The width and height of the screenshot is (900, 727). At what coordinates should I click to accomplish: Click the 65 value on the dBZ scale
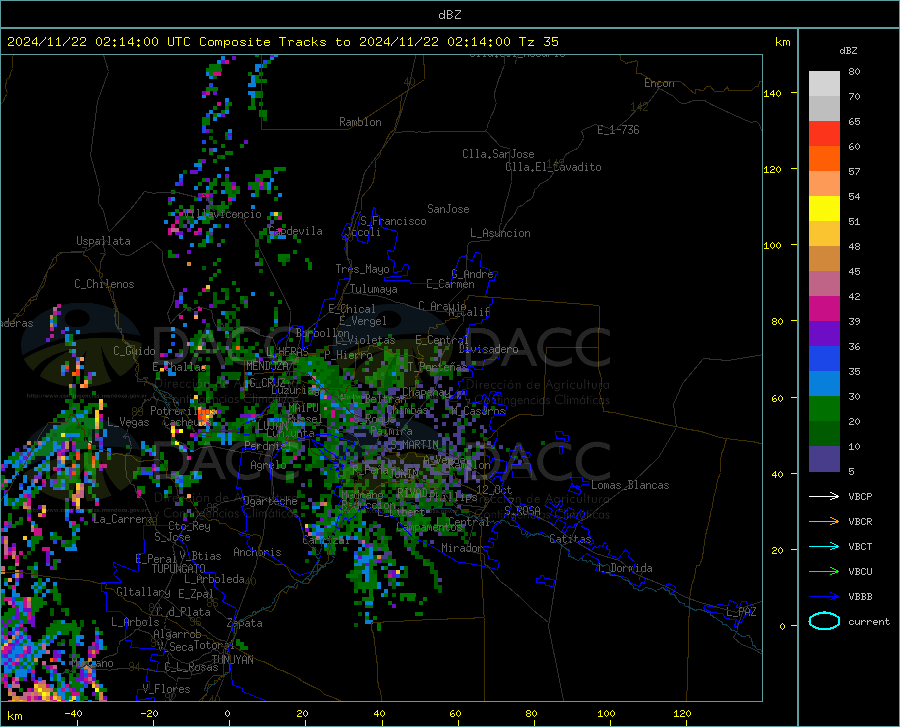click(854, 122)
